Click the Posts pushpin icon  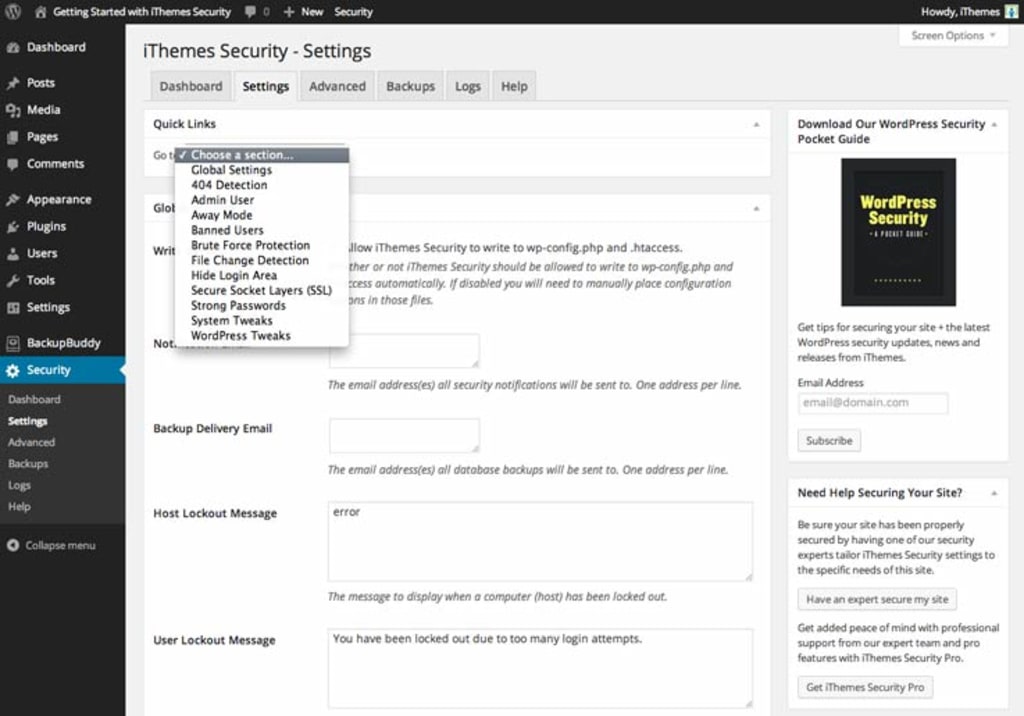[12, 83]
